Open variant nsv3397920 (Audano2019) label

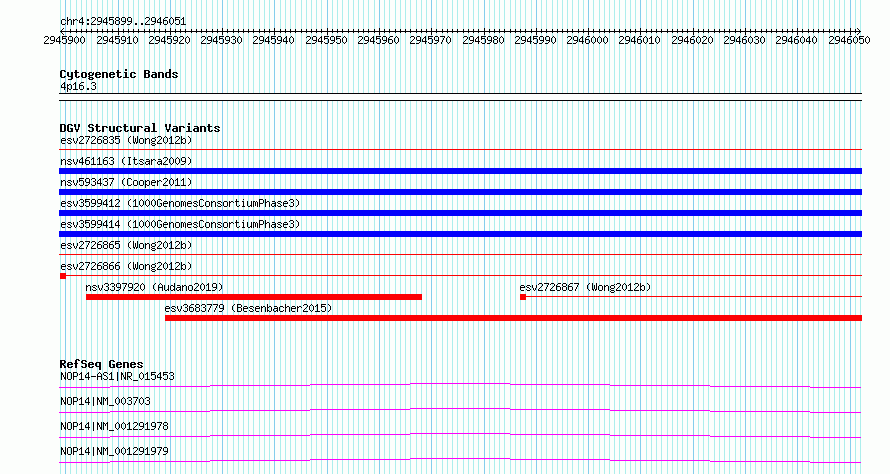coord(154,287)
